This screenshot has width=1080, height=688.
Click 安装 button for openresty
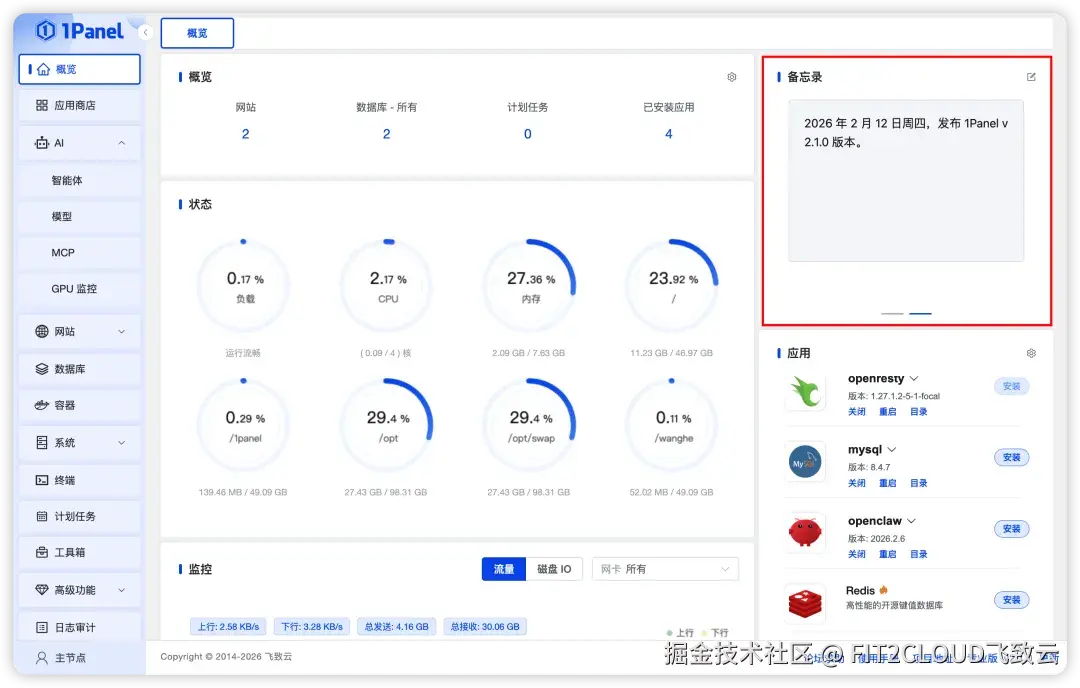point(1012,386)
